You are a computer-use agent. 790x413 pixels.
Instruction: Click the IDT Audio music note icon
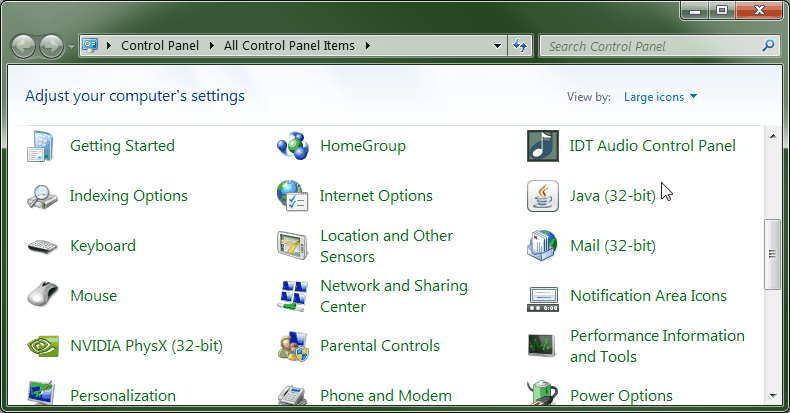543,146
